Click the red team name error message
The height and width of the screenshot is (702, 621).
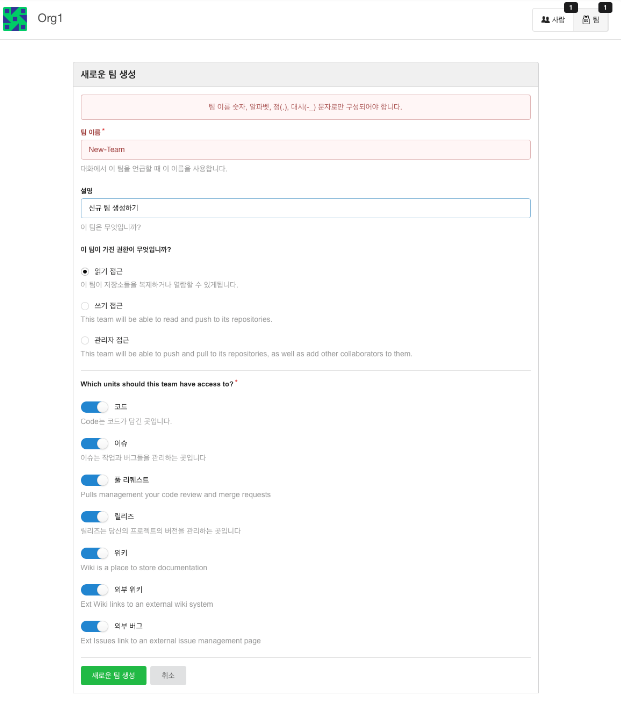[305, 107]
